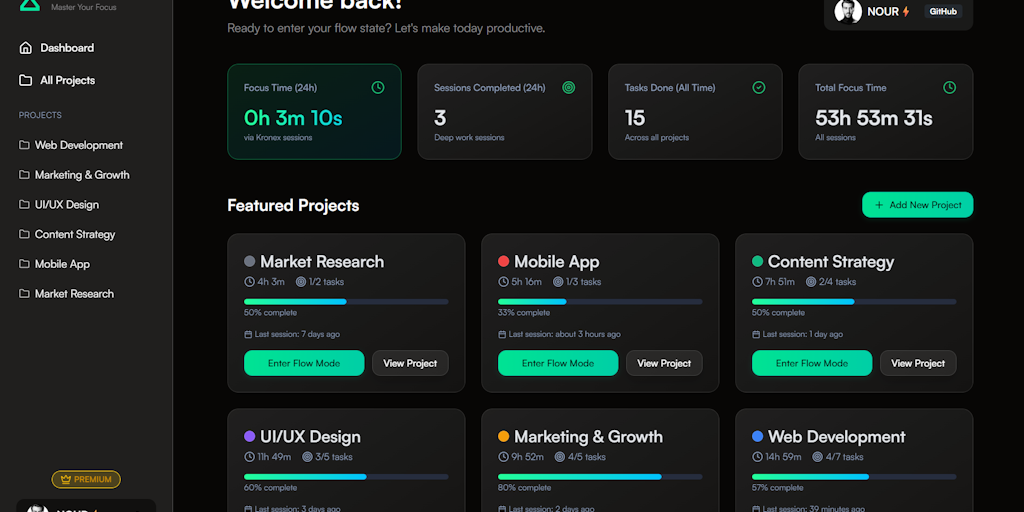Viewport: 1024px width, 512px height.
Task: Click tasks target icon on Content Strategy card
Action: click(811, 282)
